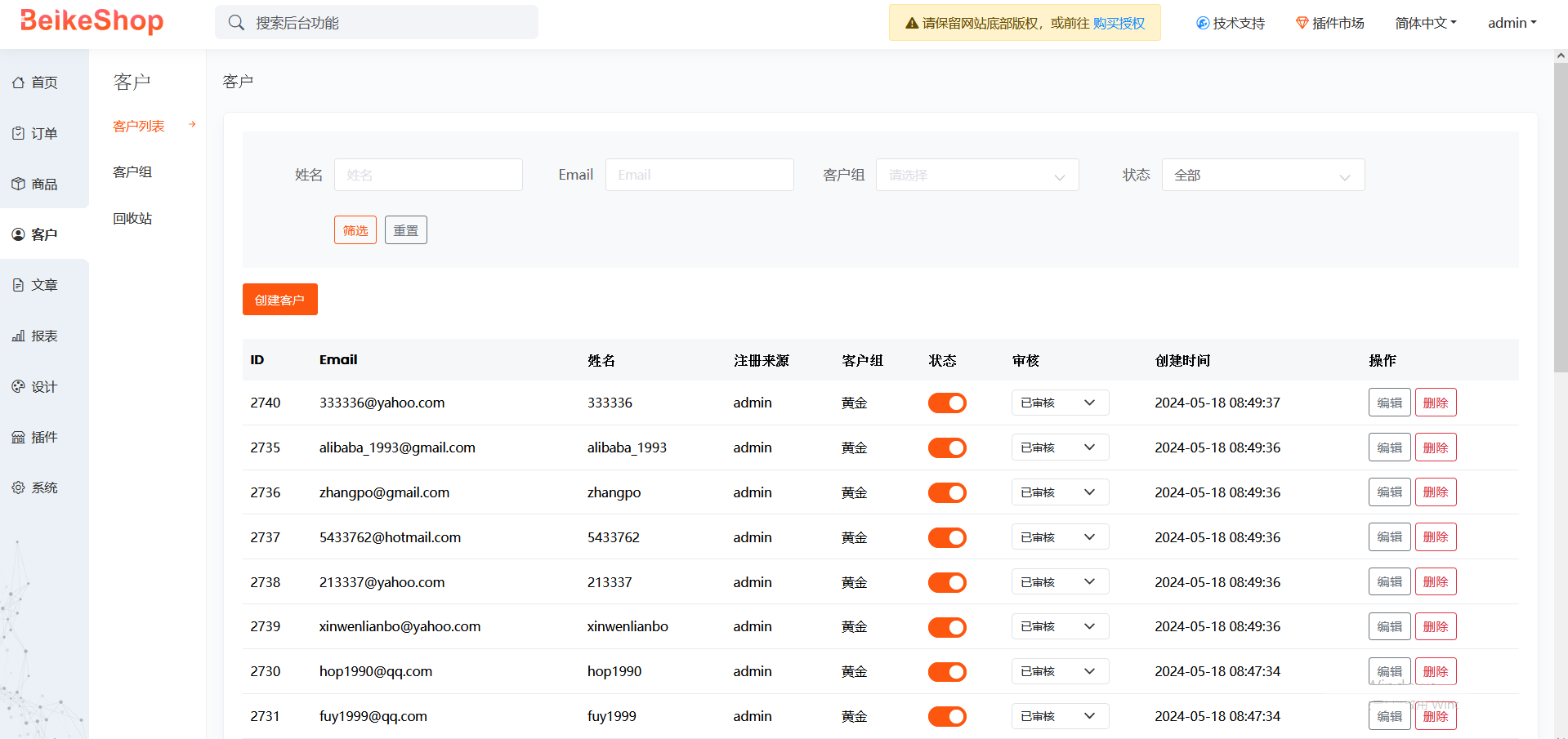Open System settings gear icon

coord(18,487)
